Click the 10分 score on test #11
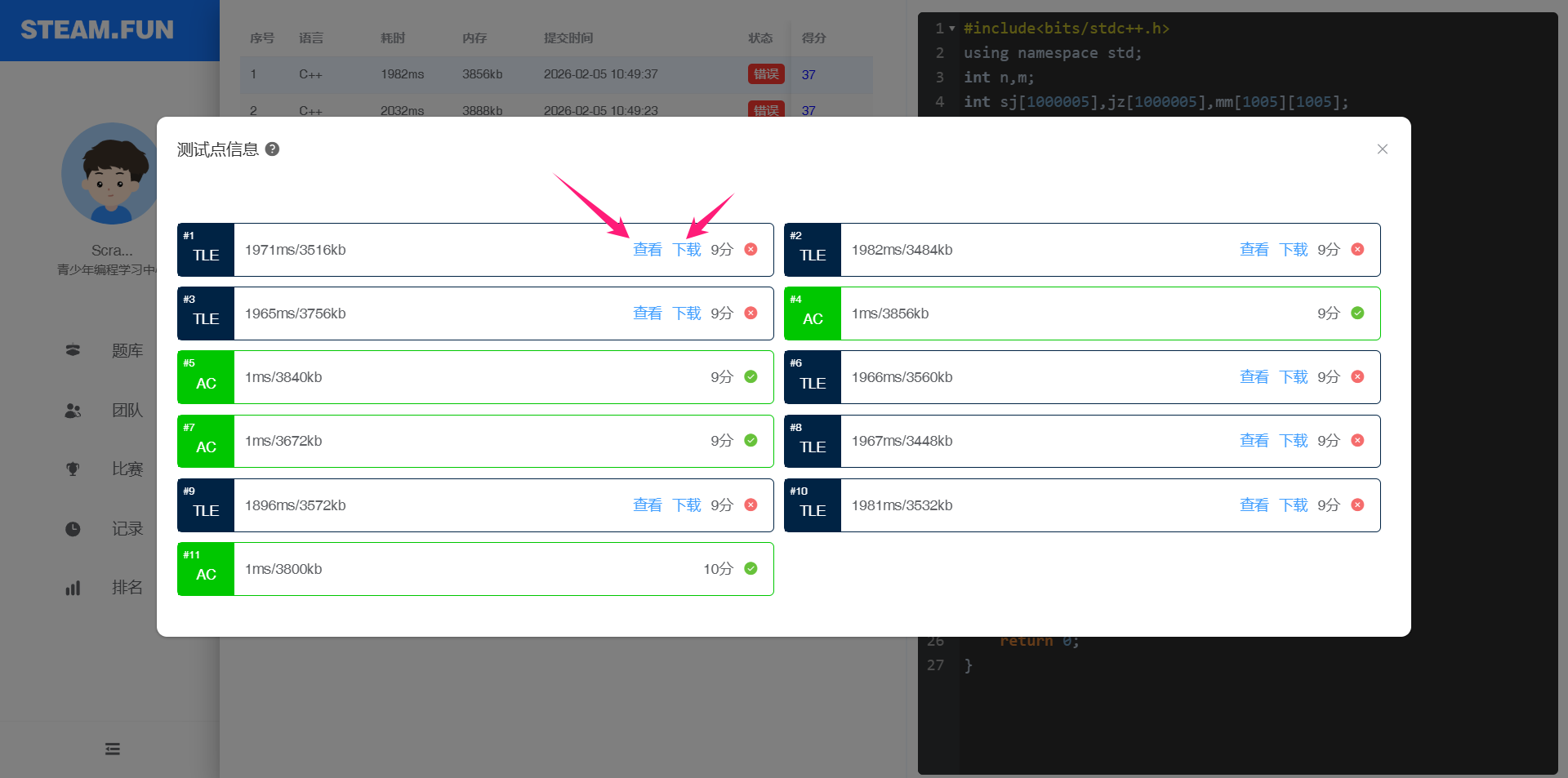 click(719, 569)
